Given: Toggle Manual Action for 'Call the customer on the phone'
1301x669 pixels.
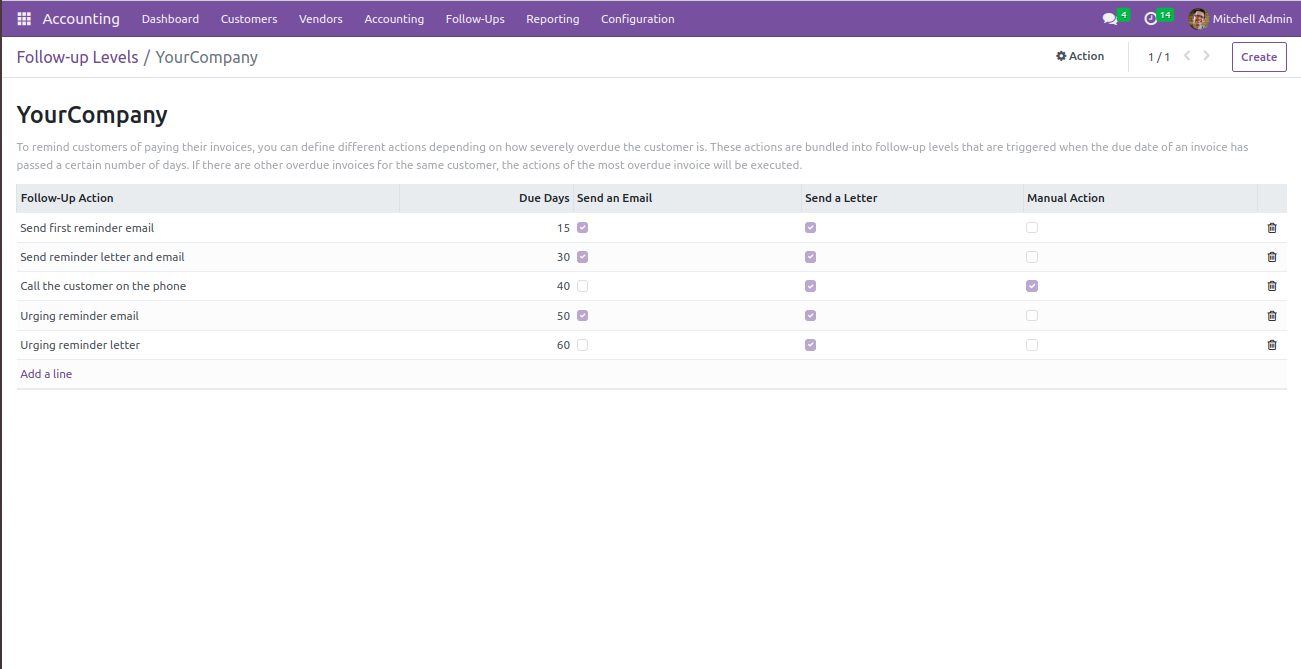Looking at the screenshot, I should tap(1032, 286).
